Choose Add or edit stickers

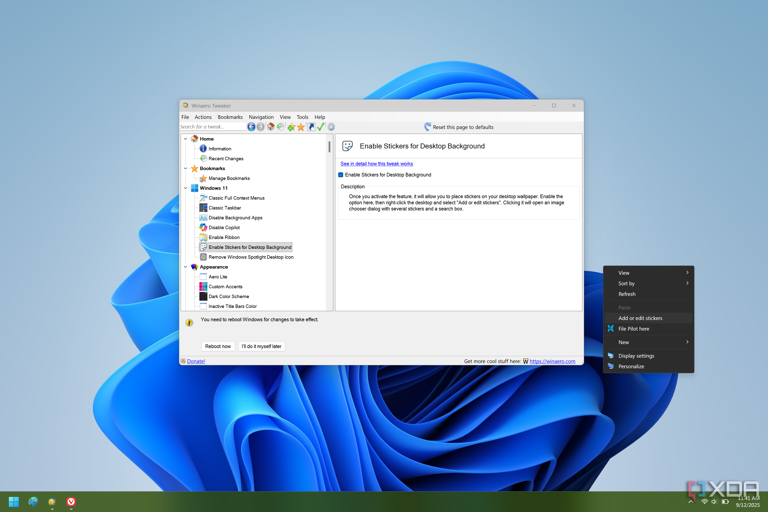(640, 318)
